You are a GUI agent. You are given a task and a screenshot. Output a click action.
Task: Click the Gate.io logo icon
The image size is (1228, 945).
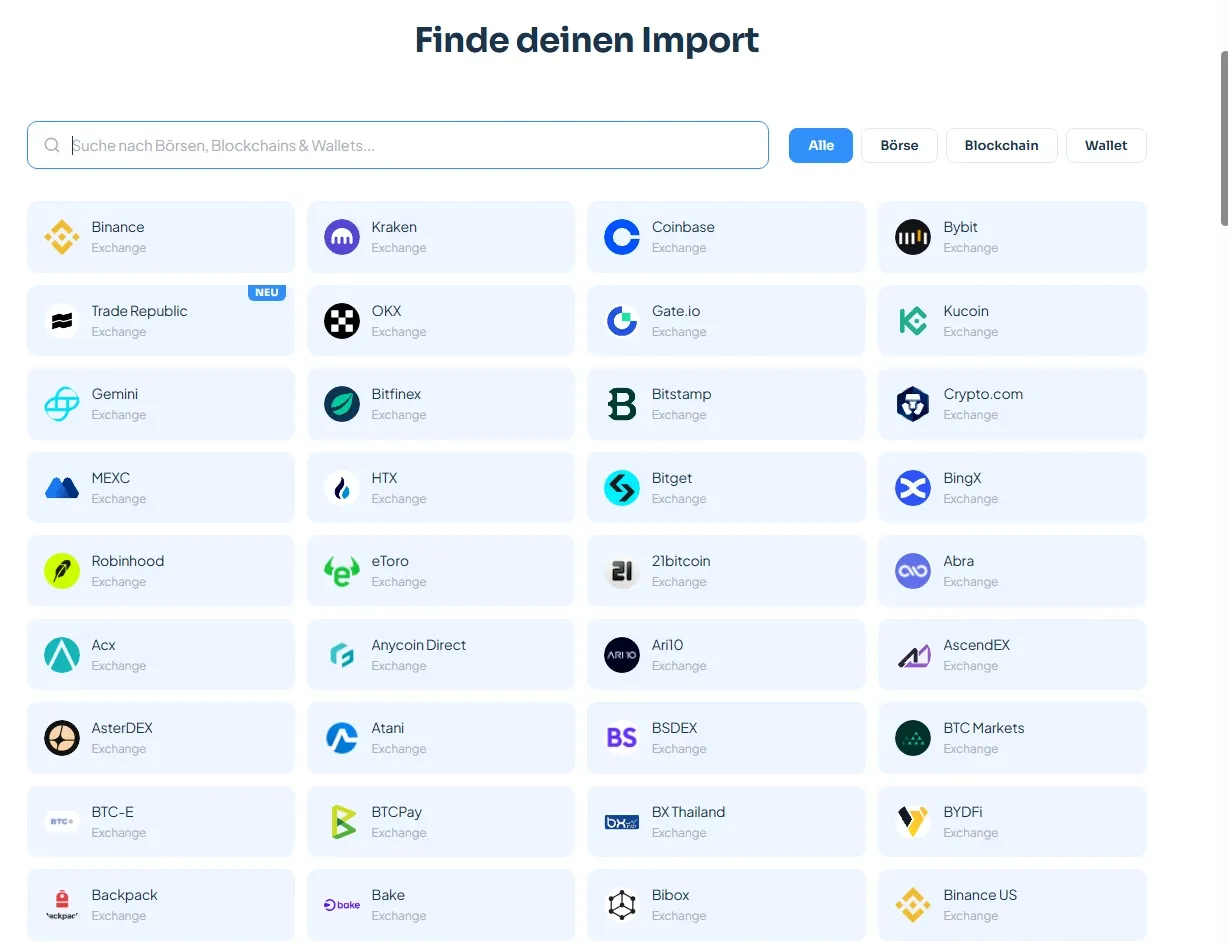[x=622, y=321]
